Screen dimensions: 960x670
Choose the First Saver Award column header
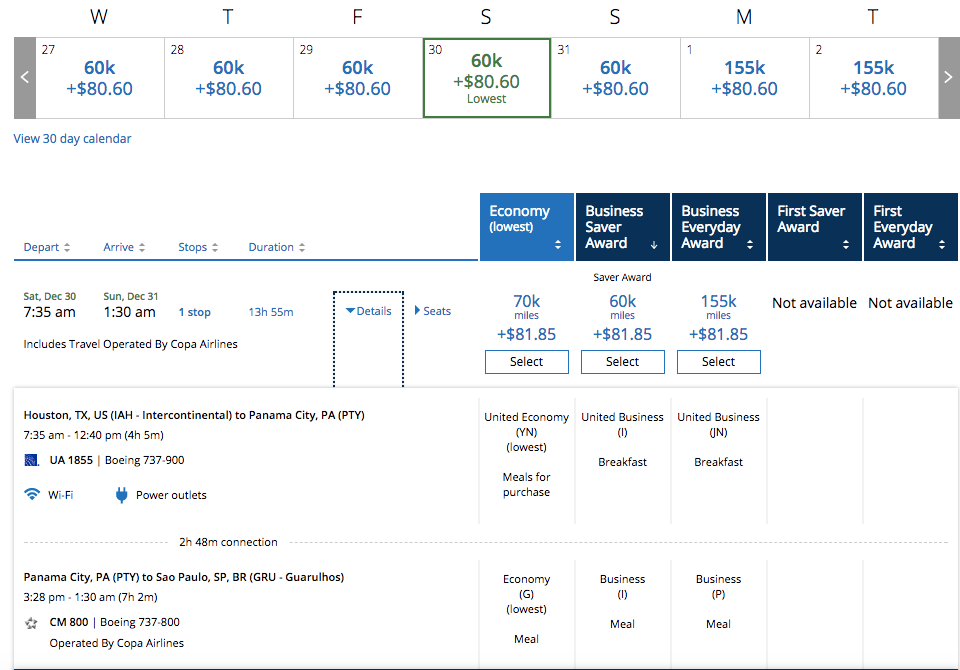point(814,227)
